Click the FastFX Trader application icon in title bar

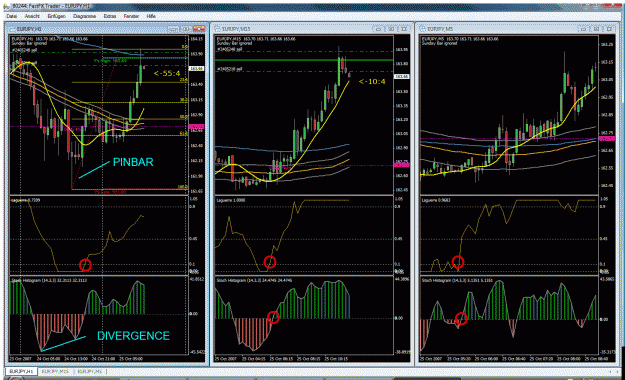tap(6, 6)
